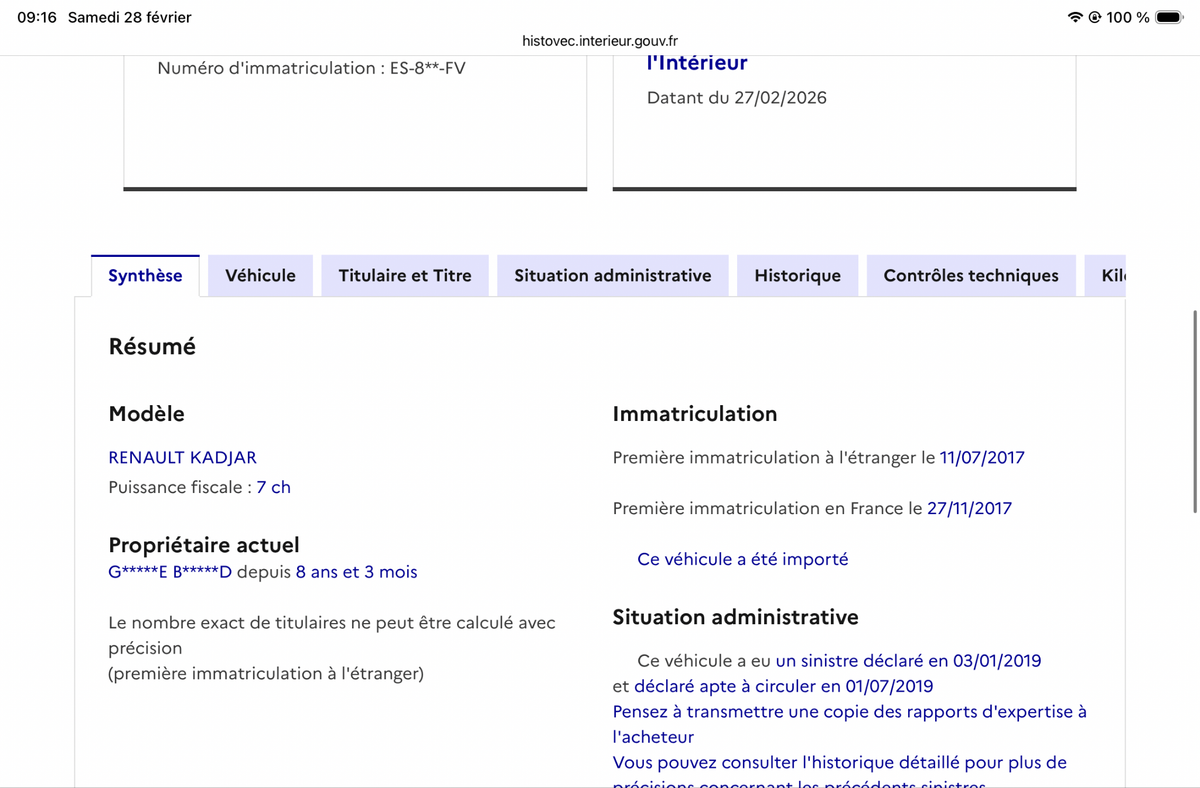Click the date 27/11/2017
The image size is (1200, 788).
pos(969,508)
